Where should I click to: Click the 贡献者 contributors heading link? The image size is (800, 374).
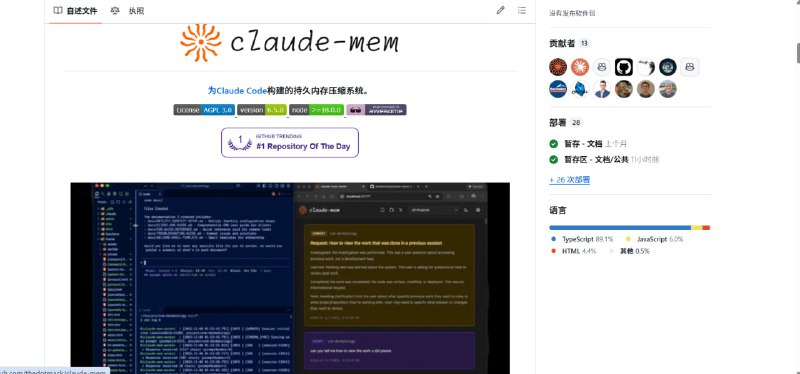click(562, 43)
